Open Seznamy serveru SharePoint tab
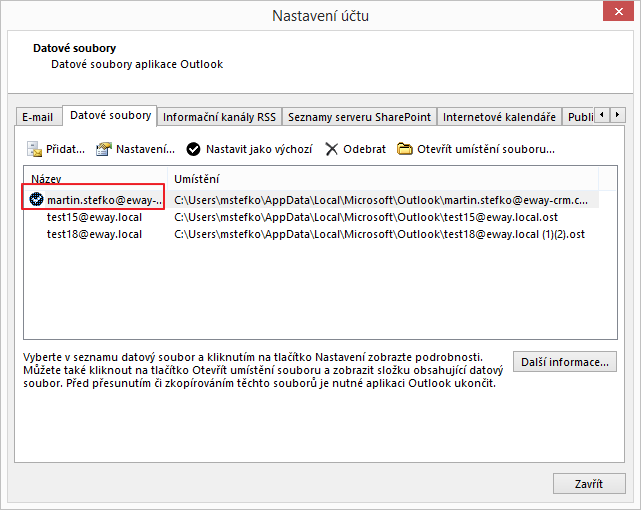Image resolution: width=641 pixels, height=510 pixels. pyautogui.click(x=359, y=117)
